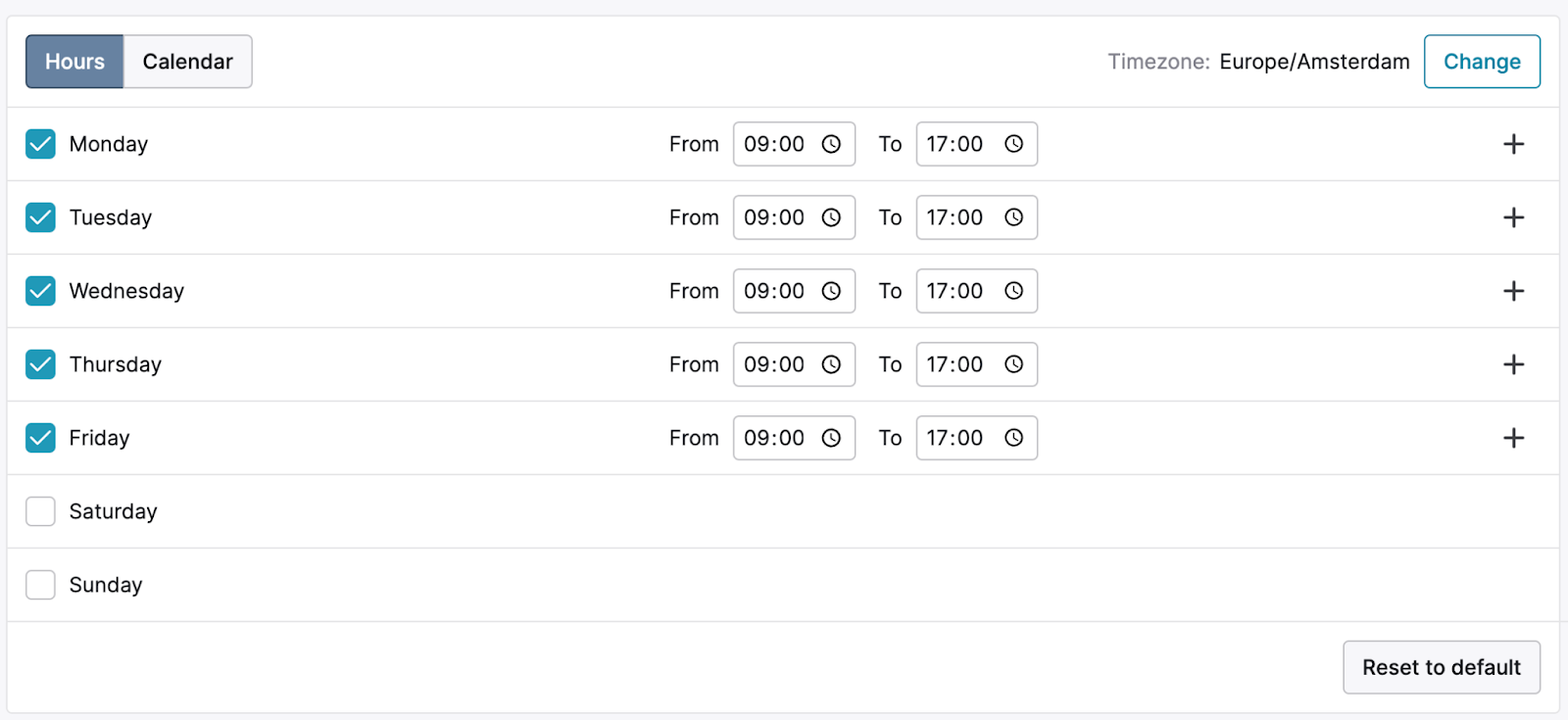Enable the Saturday checkbox
This screenshot has width=1568, height=720.
(x=40, y=511)
